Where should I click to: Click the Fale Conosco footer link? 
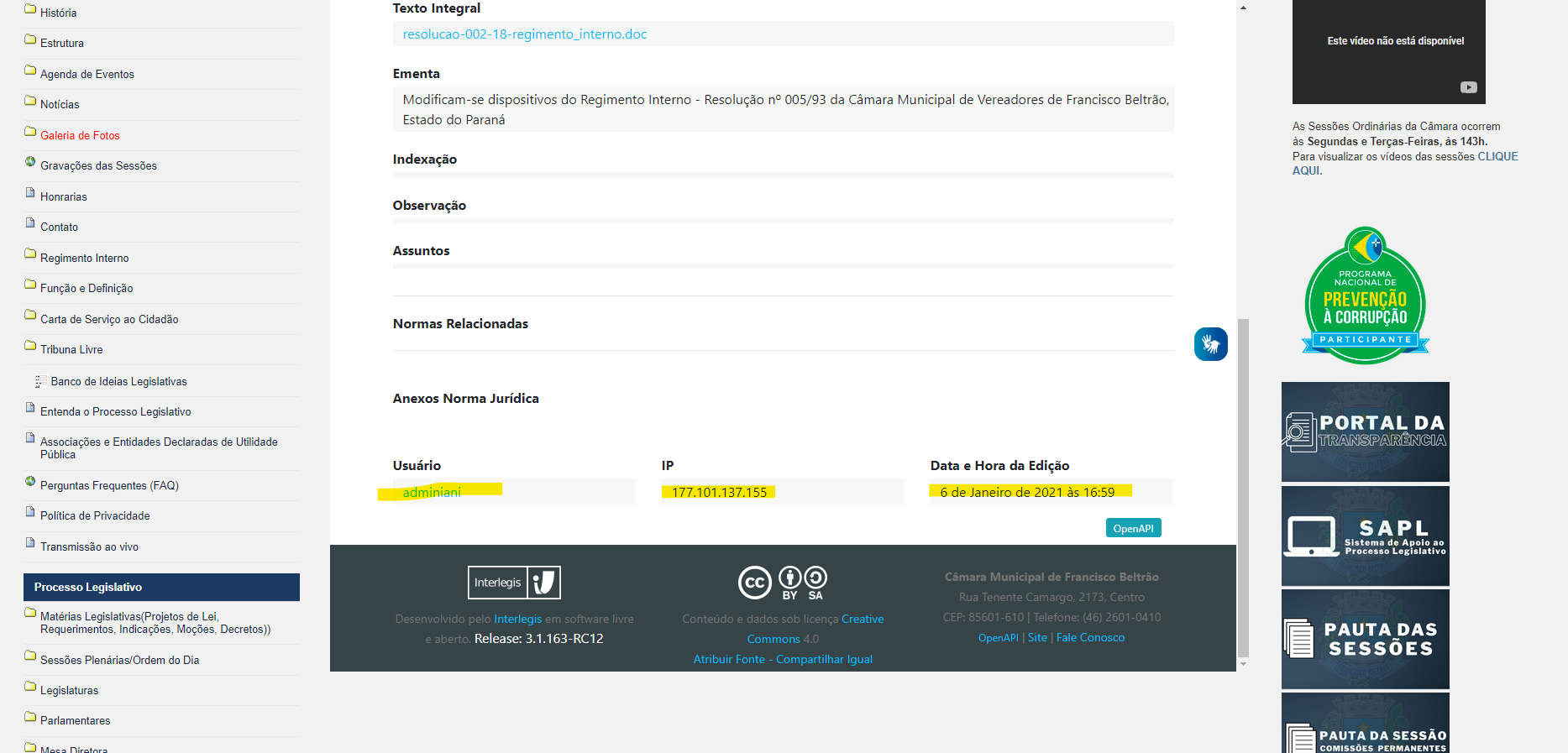click(x=1090, y=638)
